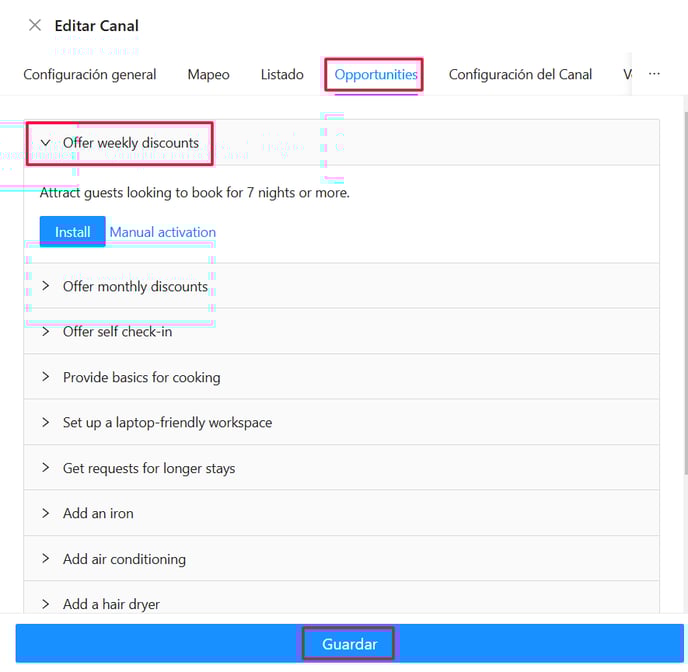Viewport: 688px width, 672px height.
Task: Expand the Offer monthly discounts section
Action: [x=46, y=286]
